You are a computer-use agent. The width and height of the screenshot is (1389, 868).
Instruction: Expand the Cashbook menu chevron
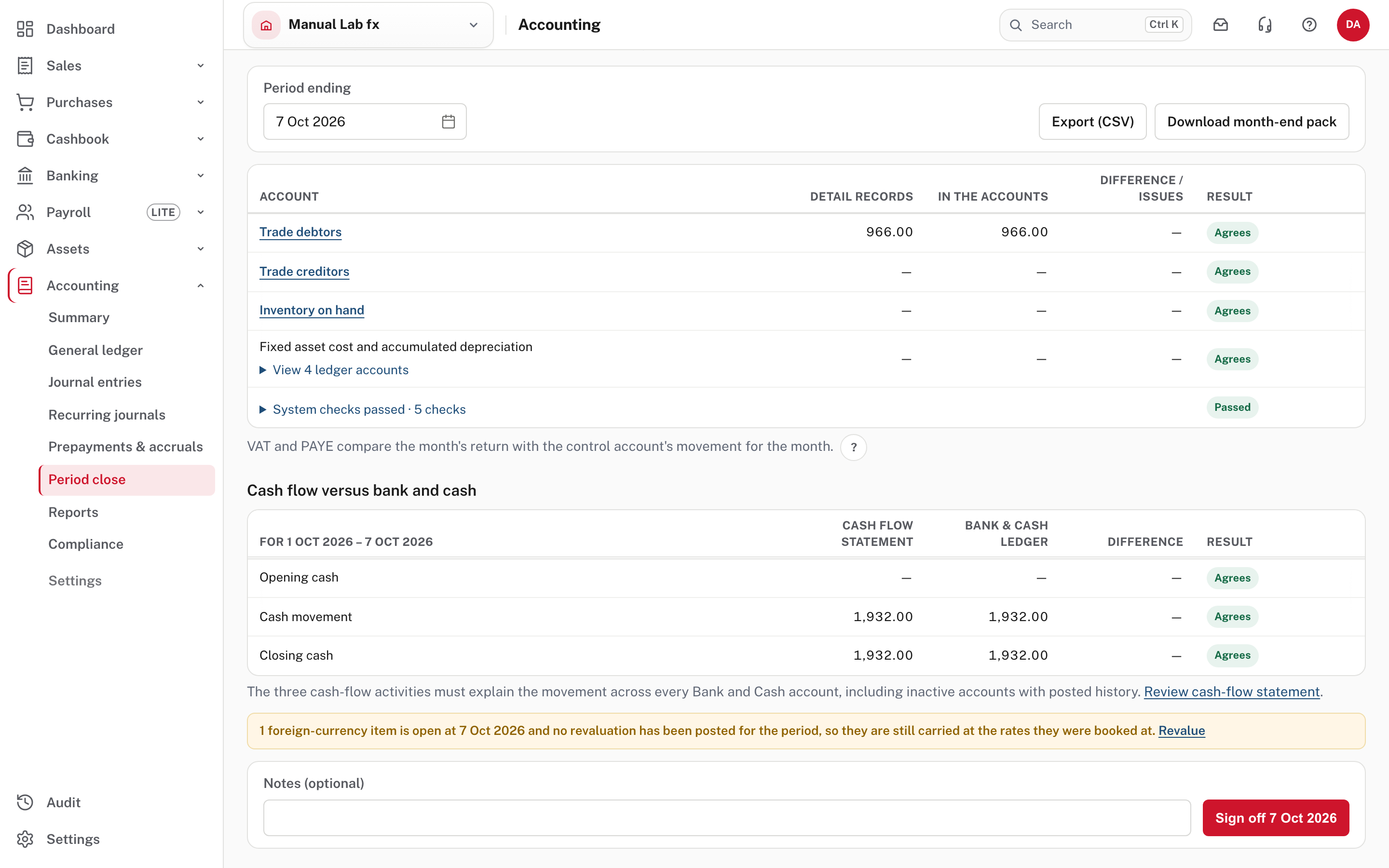point(200,139)
